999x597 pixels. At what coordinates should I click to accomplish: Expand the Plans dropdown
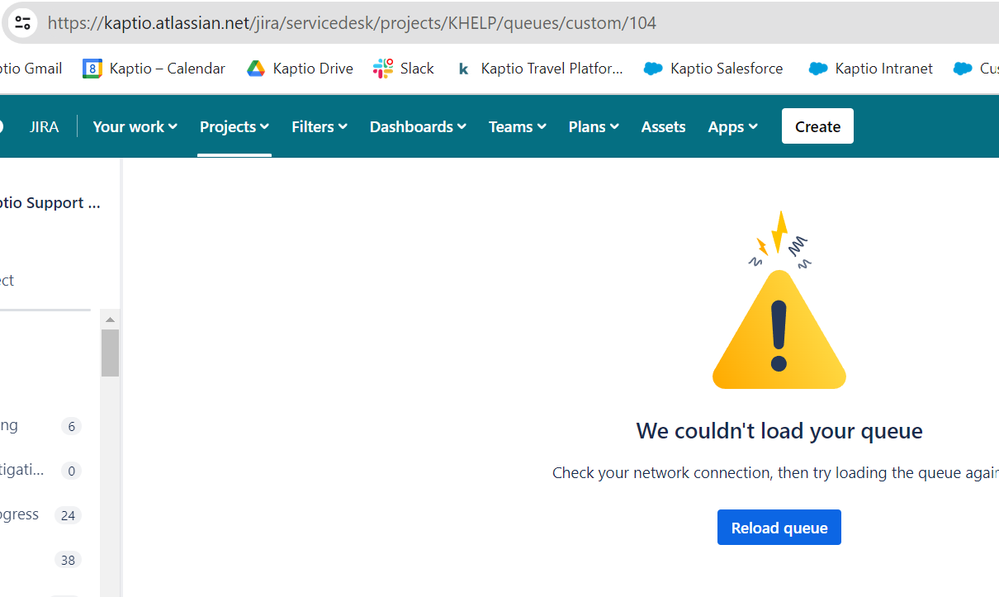click(x=593, y=126)
